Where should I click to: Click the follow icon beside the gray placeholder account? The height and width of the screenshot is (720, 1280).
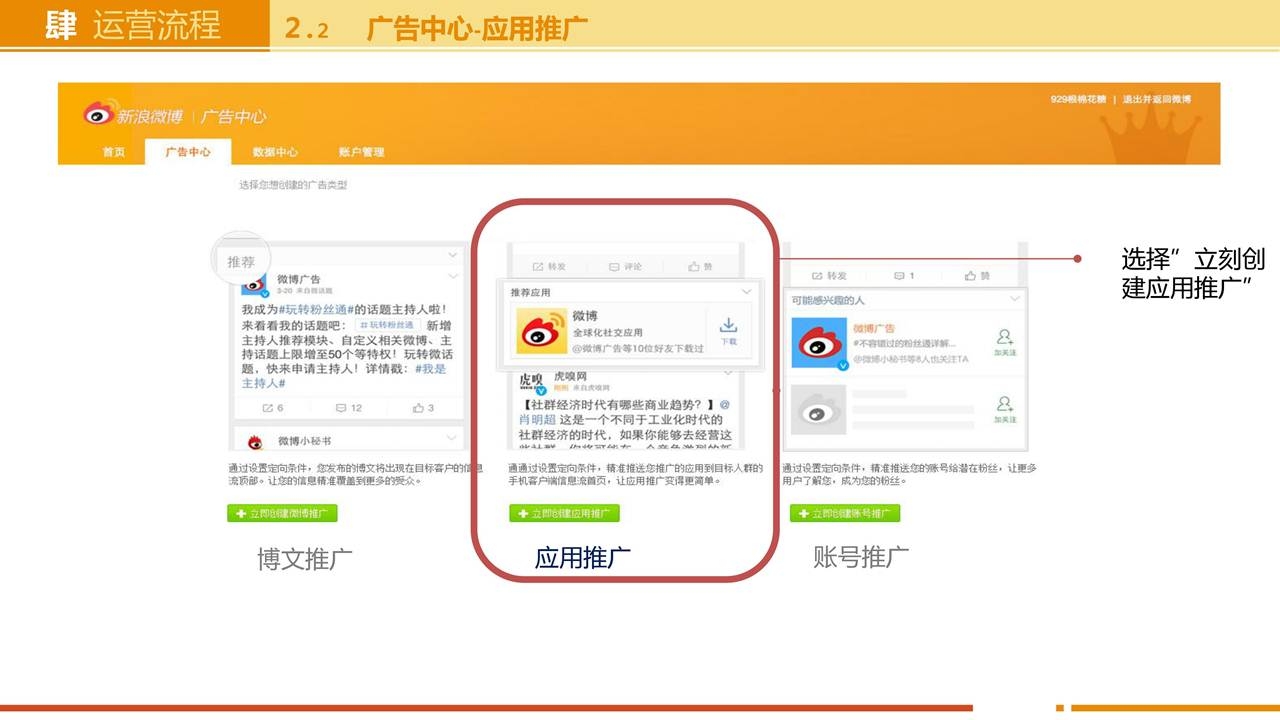click(x=1005, y=408)
